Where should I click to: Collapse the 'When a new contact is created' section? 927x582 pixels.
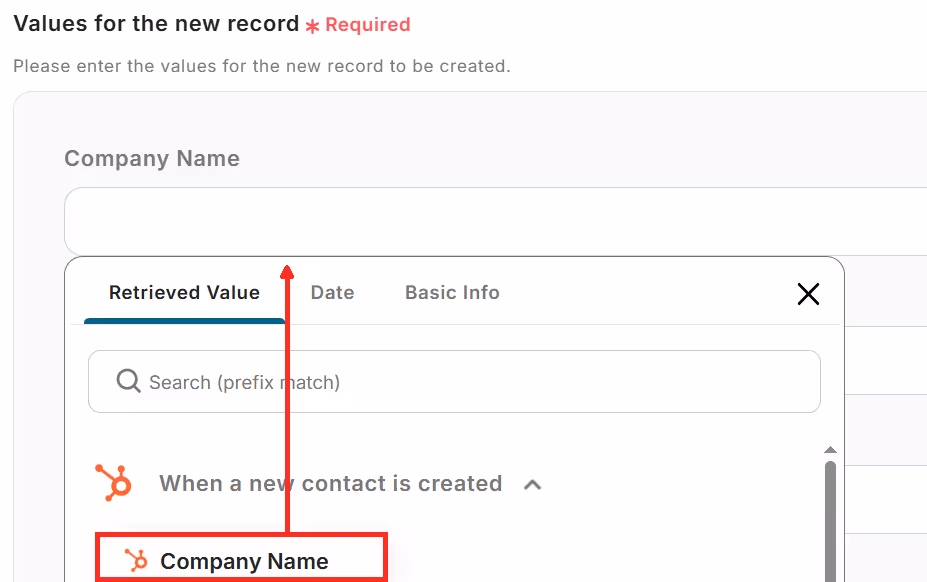(x=533, y=484)
